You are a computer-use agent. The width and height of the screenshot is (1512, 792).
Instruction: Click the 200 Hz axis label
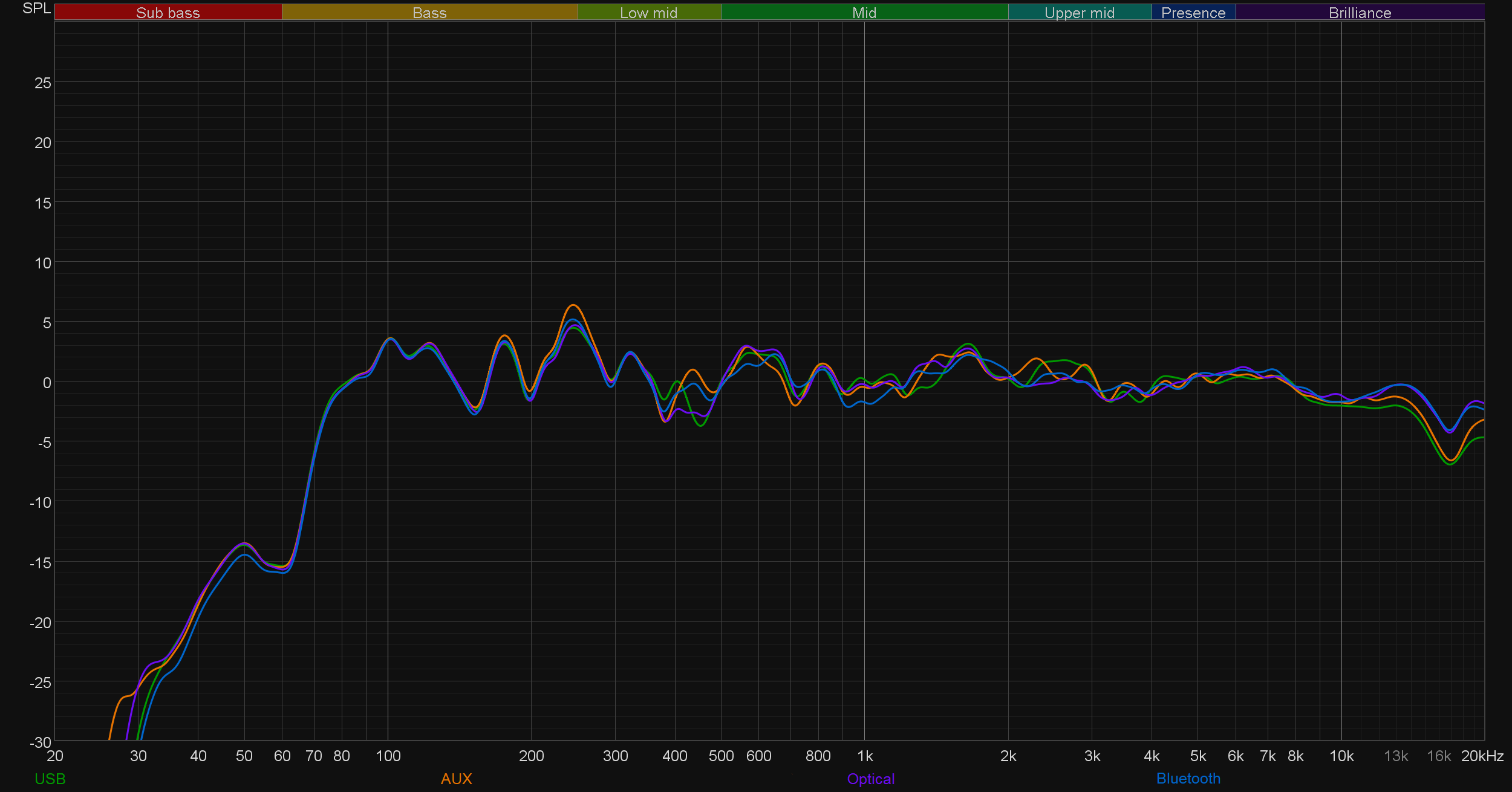(531, 756)
